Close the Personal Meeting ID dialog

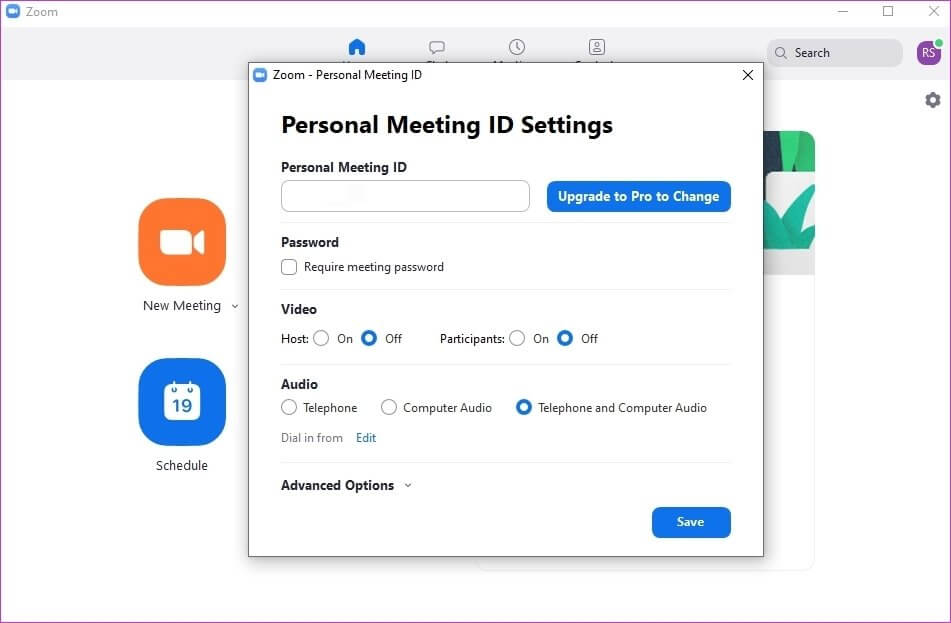pos(748,75)
